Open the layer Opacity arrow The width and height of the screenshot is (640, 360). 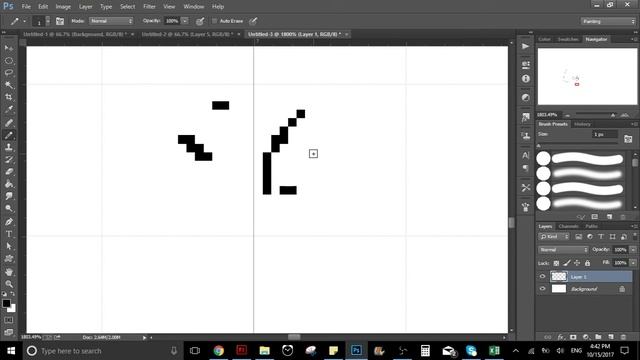(633, 249)
